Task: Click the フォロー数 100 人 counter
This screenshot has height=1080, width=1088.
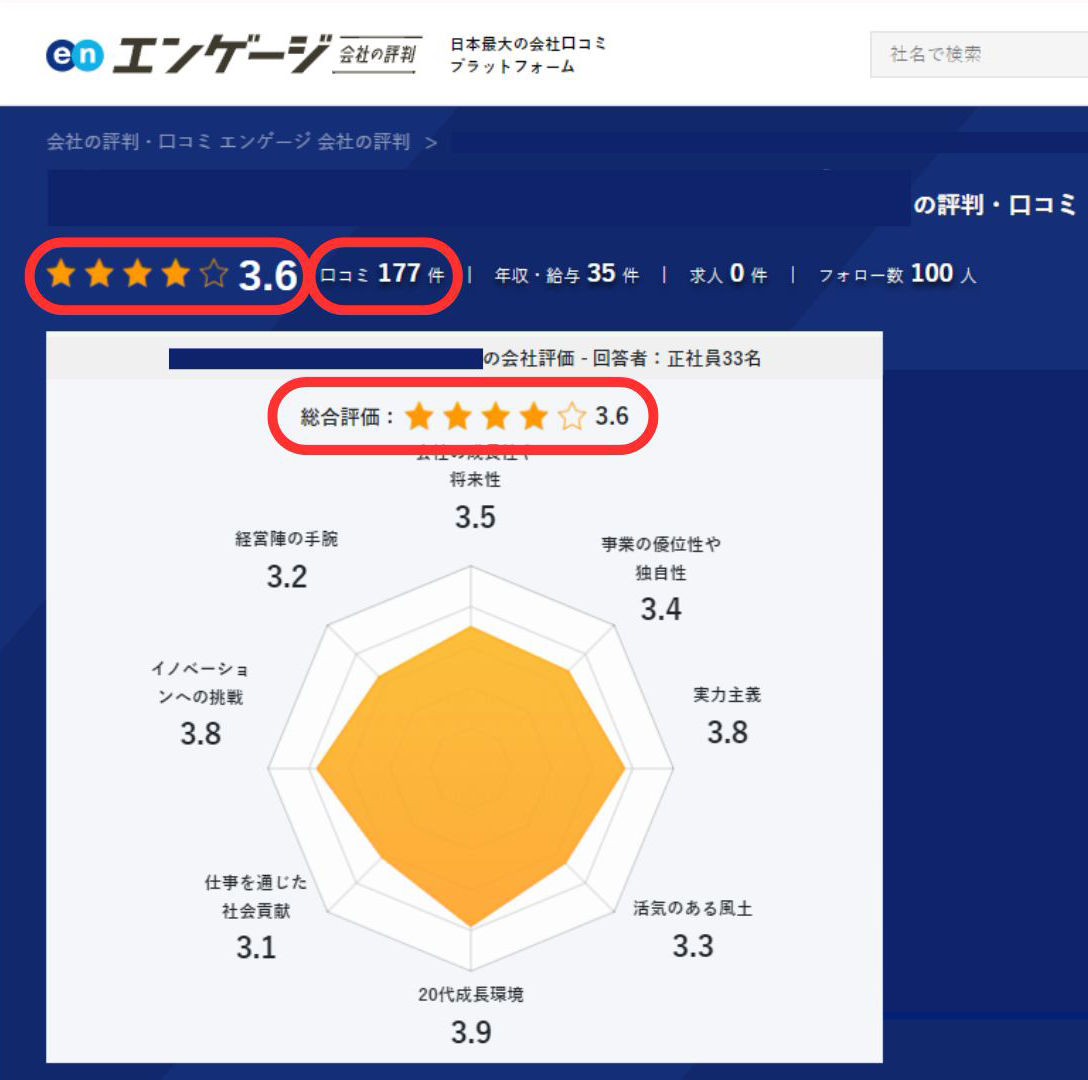Action: 897,274
